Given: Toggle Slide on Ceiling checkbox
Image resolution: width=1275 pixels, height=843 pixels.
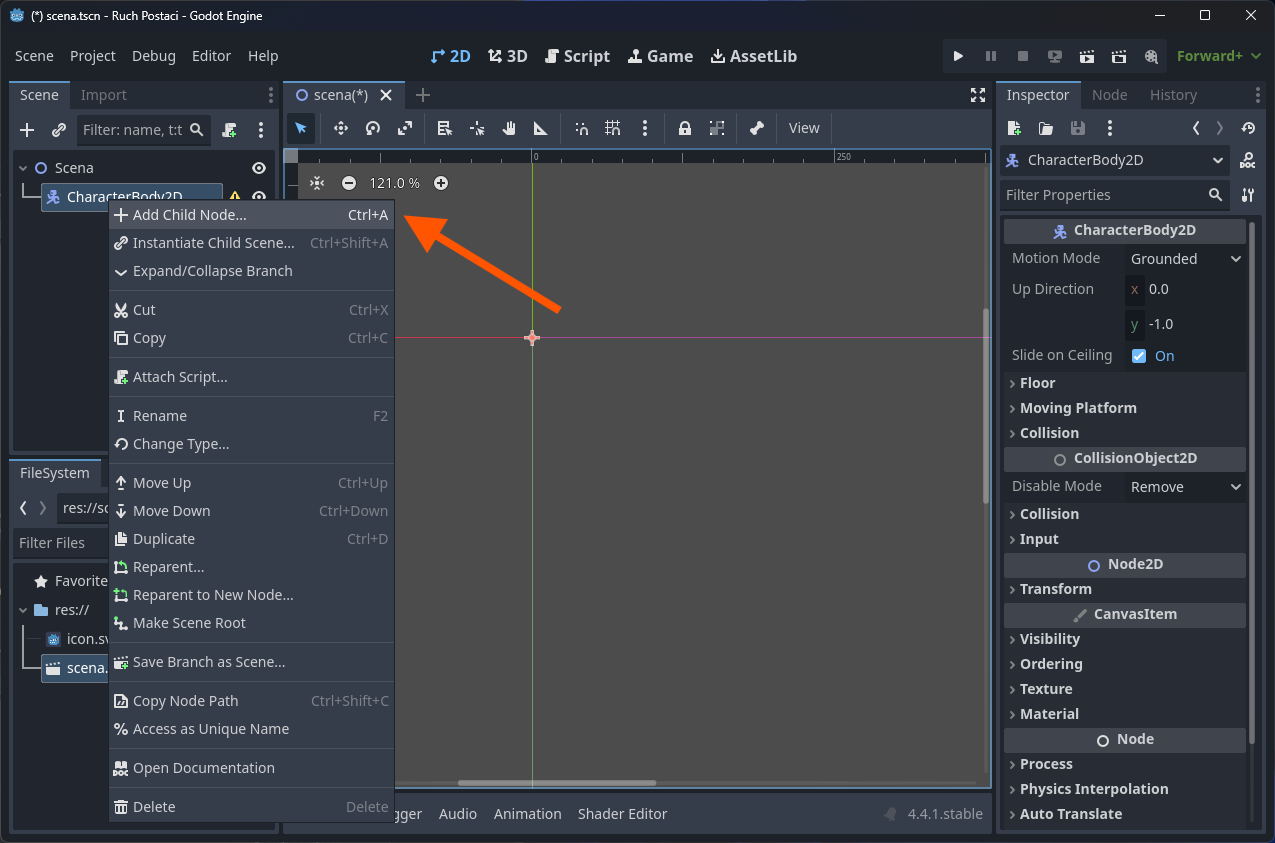Looking at the screenshot, I should (1139, 356).
